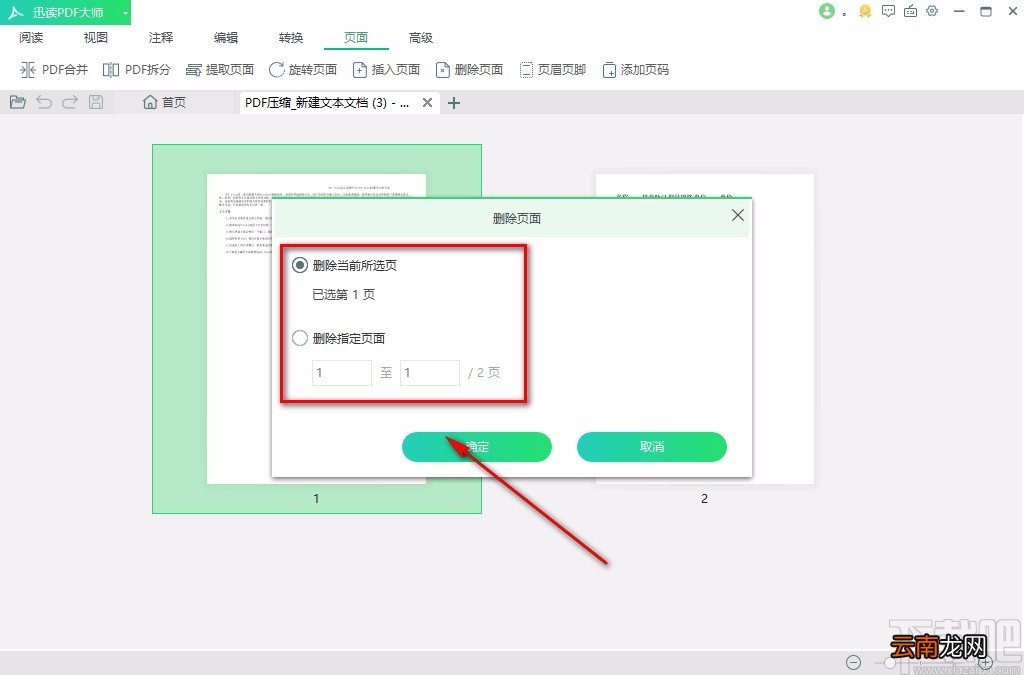Select 删除指定页面 radio option
This screenshot has height=675, width=1024.
pyautogui.click(x=300, y=338)
